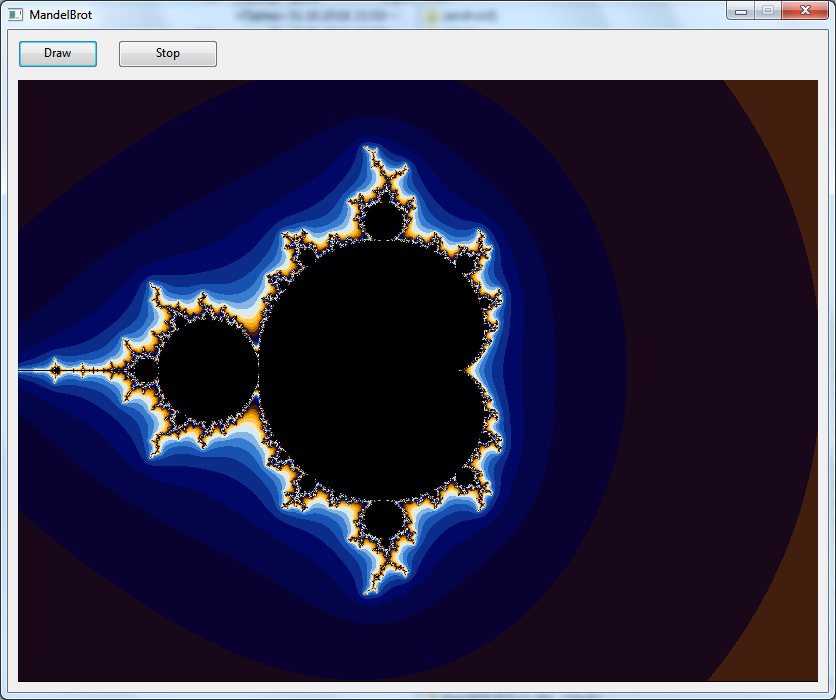Maximize the MandelBrot window
The width and height of the screenshot is (836, 700).
tap(767, 11)
